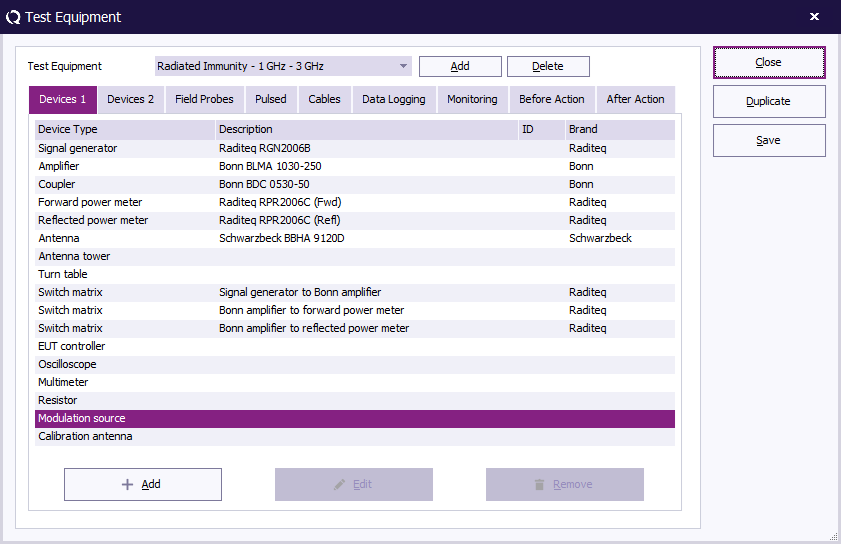The width and height of the screenshot is (841, 544).
Task: Click the plus icon on bottom Add button
Action: coord(127,485)
